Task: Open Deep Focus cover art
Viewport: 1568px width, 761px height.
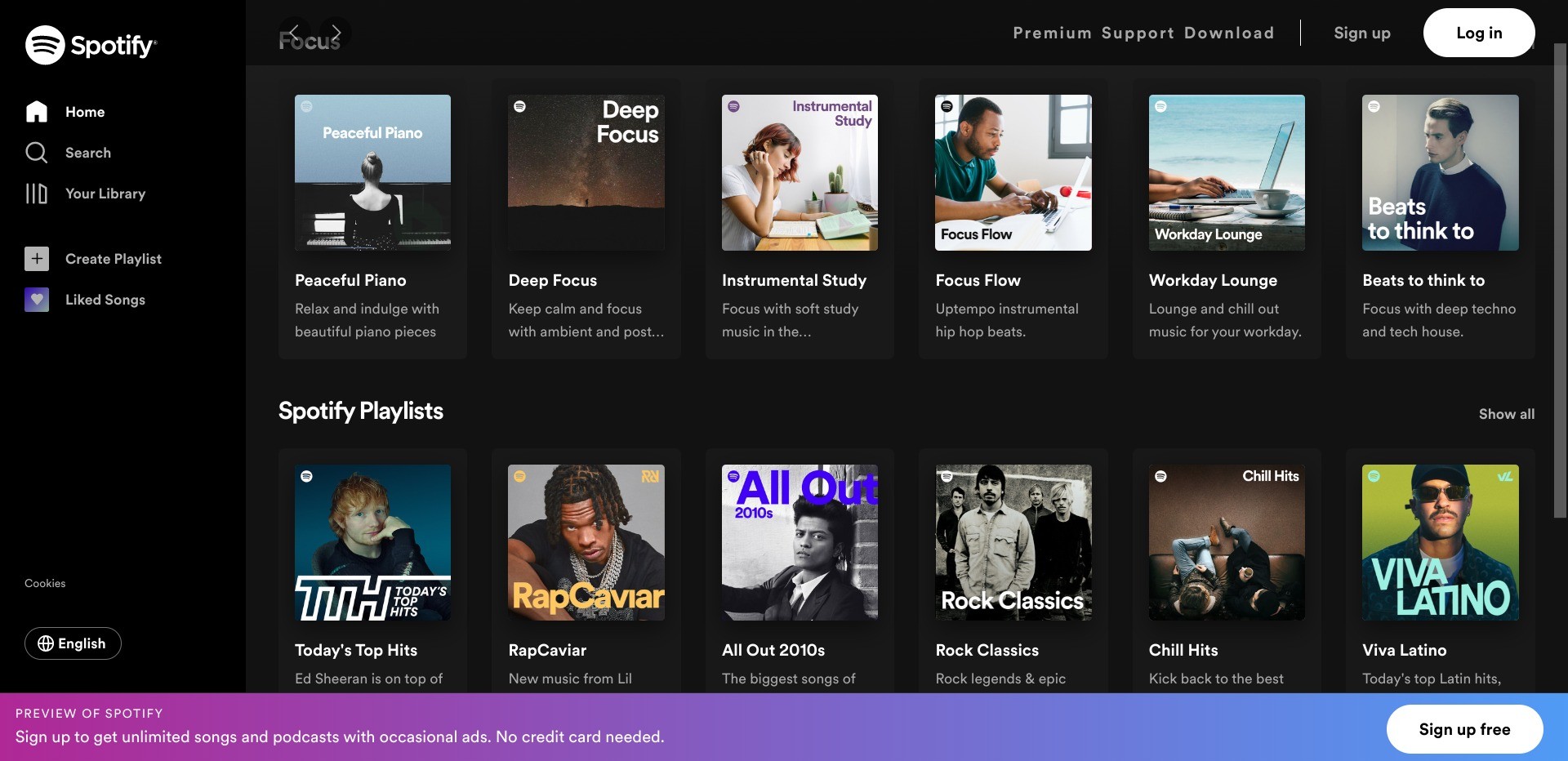Action: (586, 172)
